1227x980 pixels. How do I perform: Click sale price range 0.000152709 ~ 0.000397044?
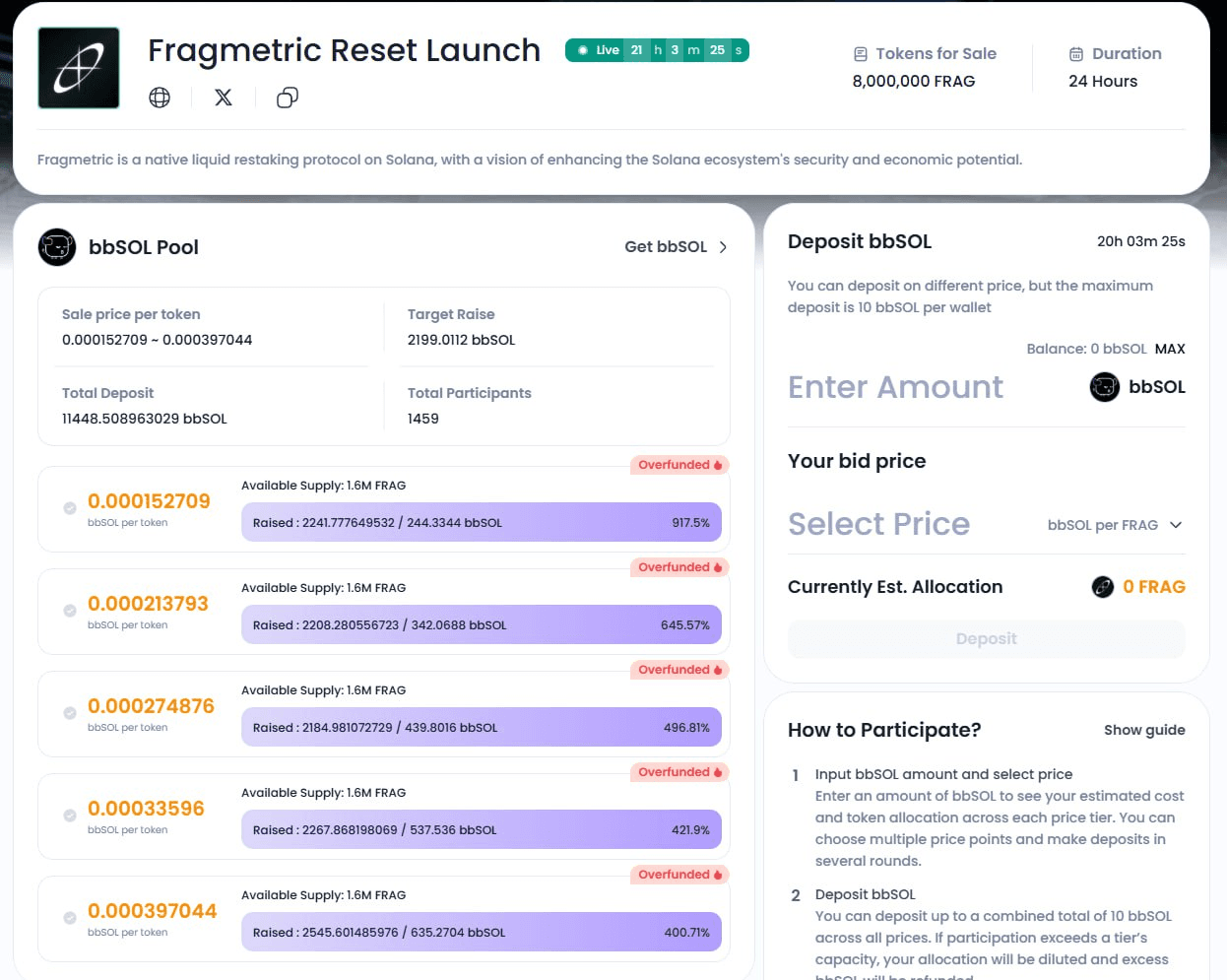158,340
